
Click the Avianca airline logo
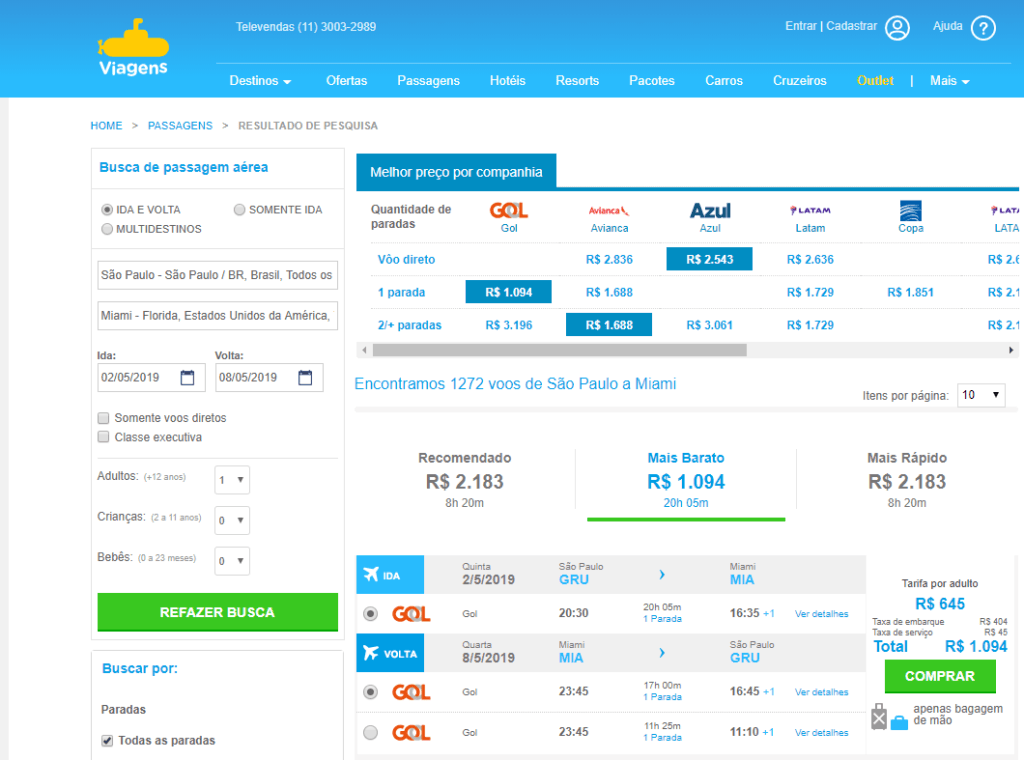pos(609,211)
